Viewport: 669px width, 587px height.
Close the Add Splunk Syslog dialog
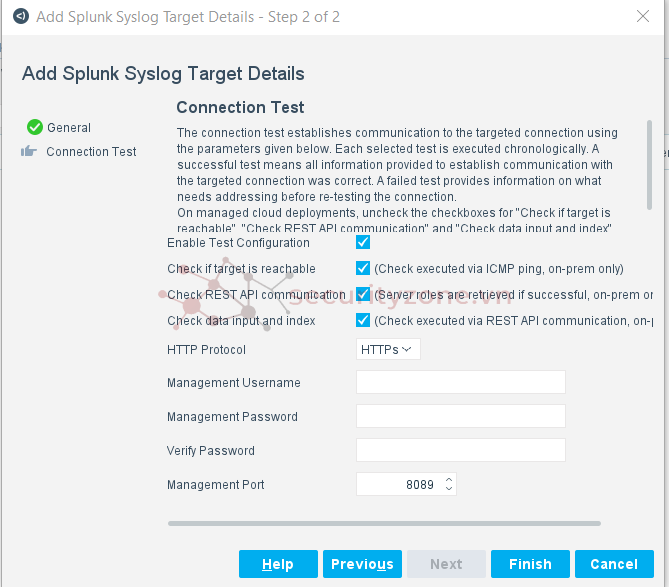point(643,16)
